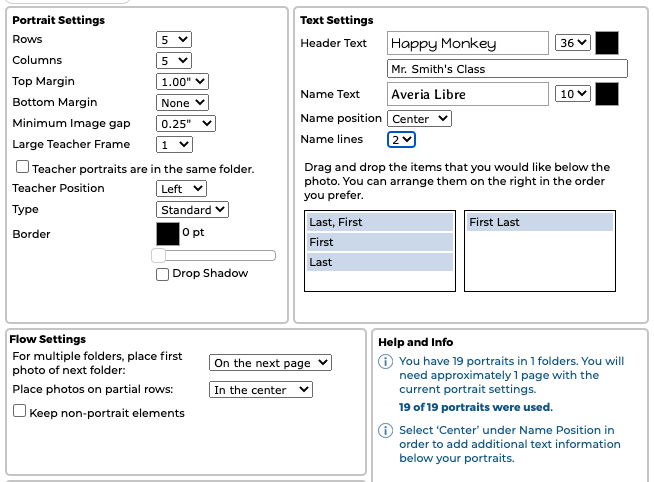Select the 'Last, First' list item
Viewport: 654px width, 482px height.
[380, 222]
